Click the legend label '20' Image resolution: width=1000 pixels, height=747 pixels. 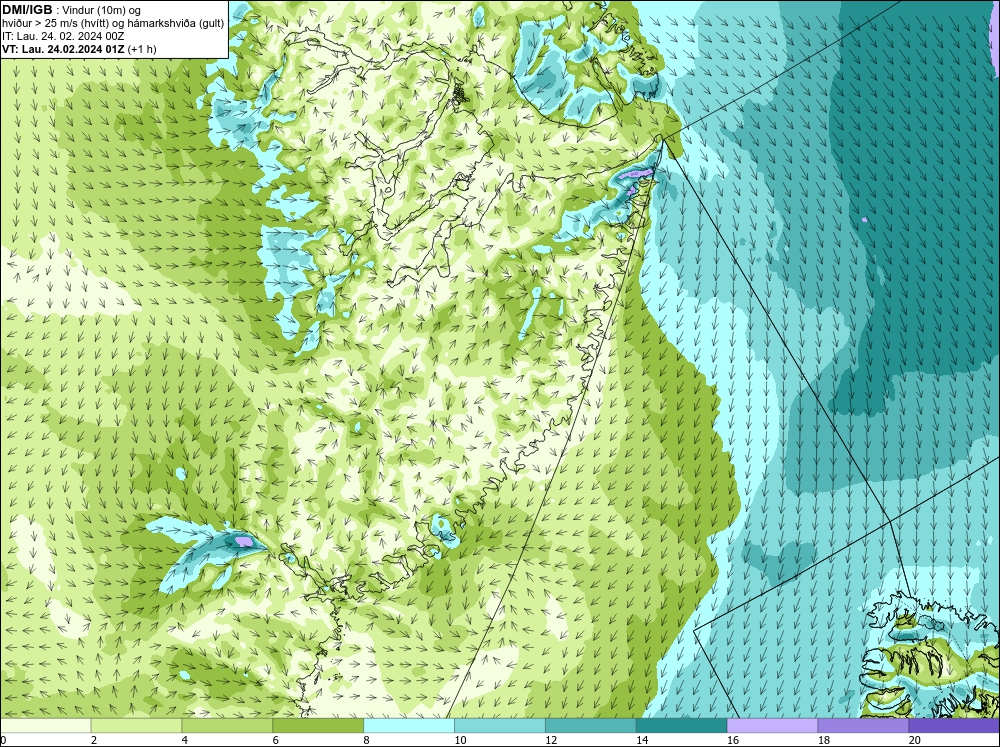915,740
